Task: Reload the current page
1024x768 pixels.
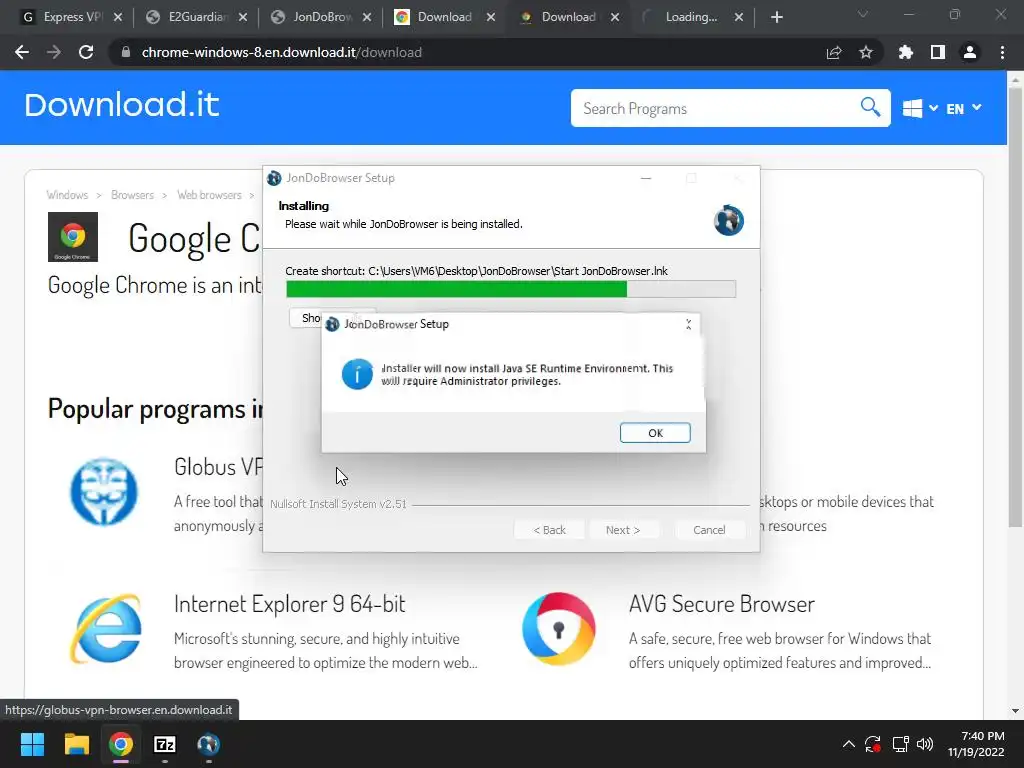Action: (x=86, y=52)
